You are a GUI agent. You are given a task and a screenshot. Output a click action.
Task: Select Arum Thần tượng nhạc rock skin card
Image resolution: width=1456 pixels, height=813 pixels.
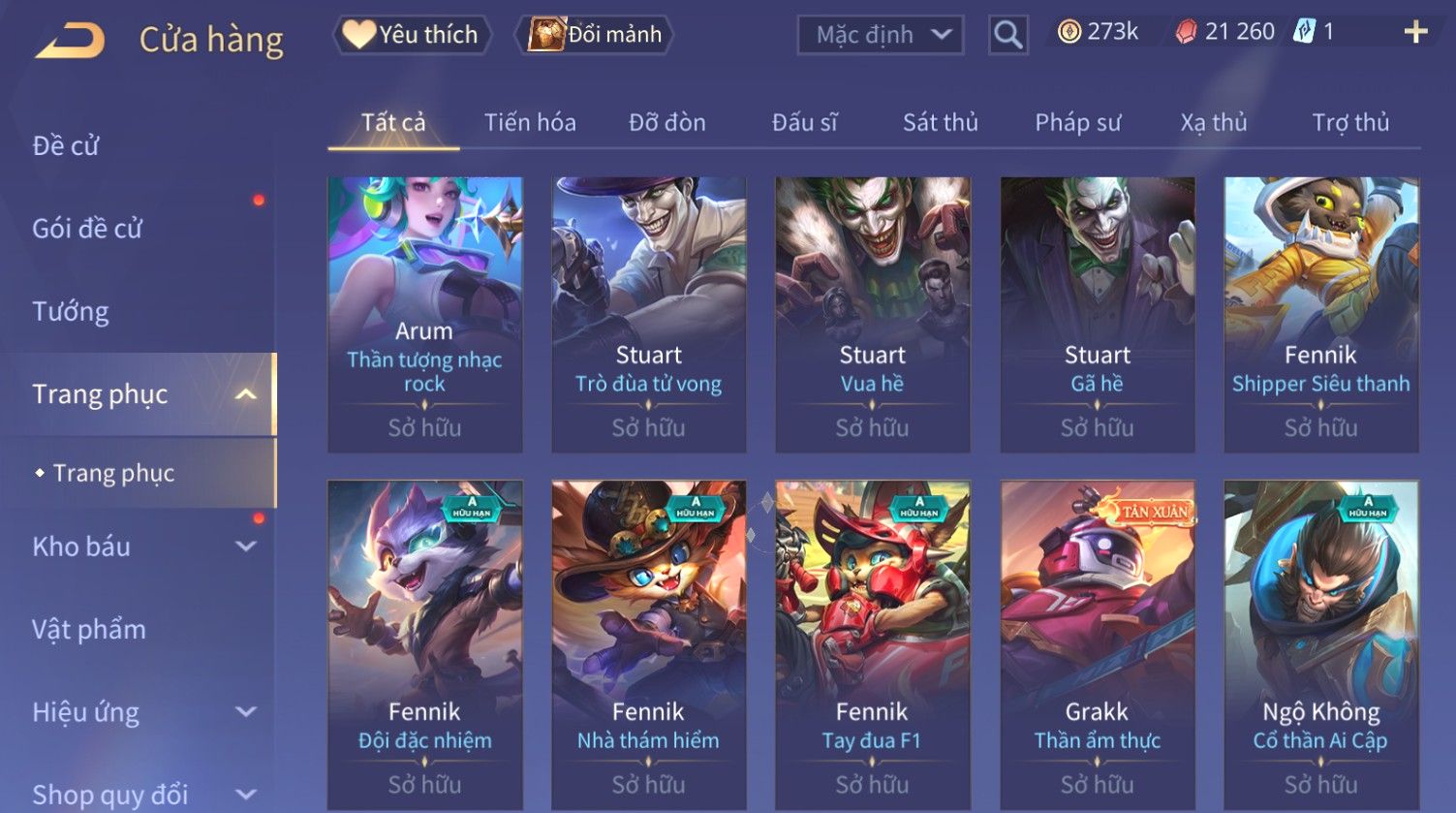point(425,315)
